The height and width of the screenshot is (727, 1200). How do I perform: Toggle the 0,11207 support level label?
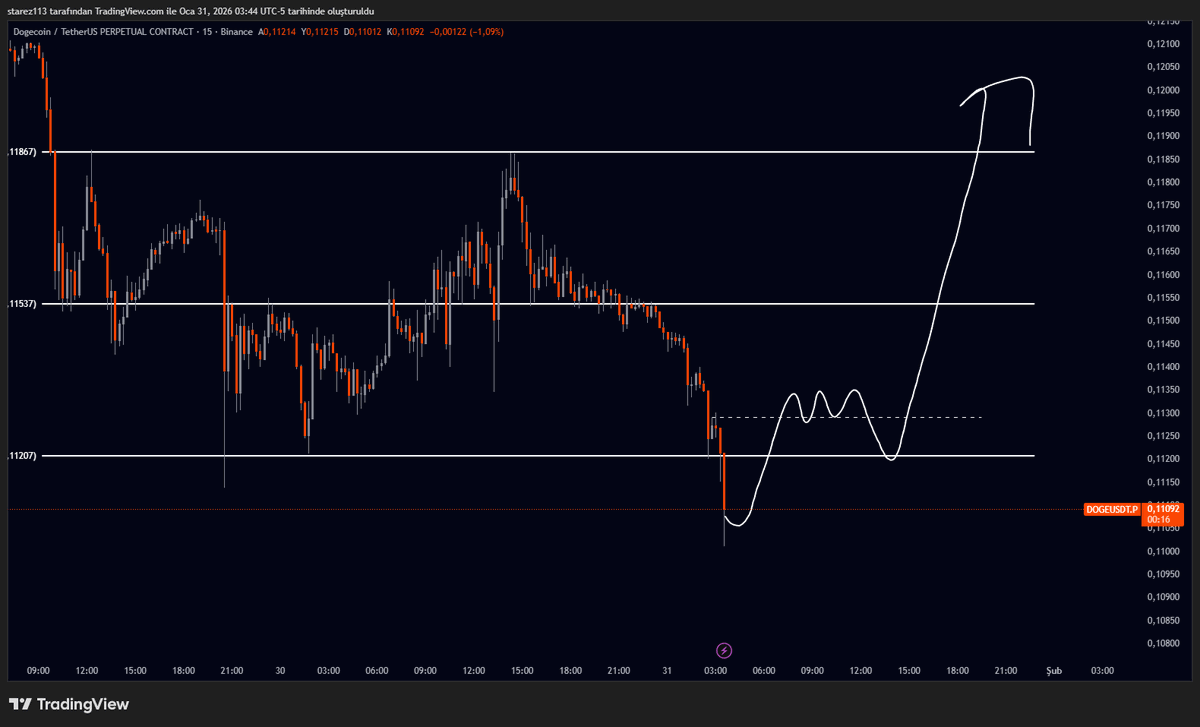(24, 455)
